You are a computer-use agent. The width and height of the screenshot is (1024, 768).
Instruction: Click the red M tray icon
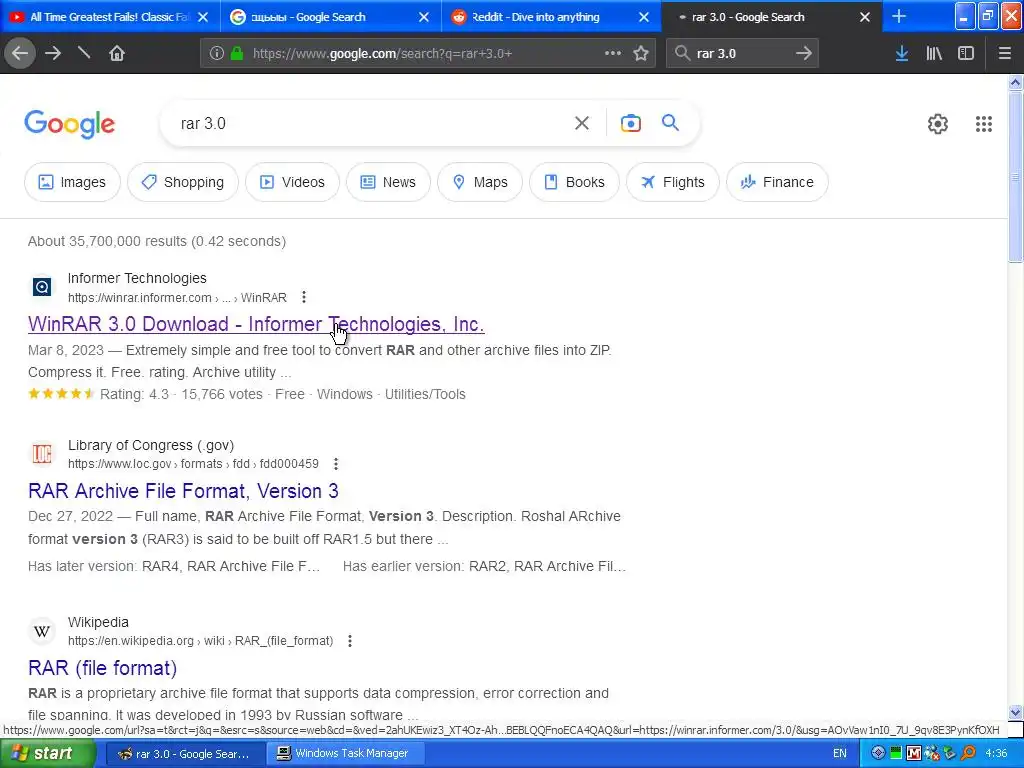[914, 754]
